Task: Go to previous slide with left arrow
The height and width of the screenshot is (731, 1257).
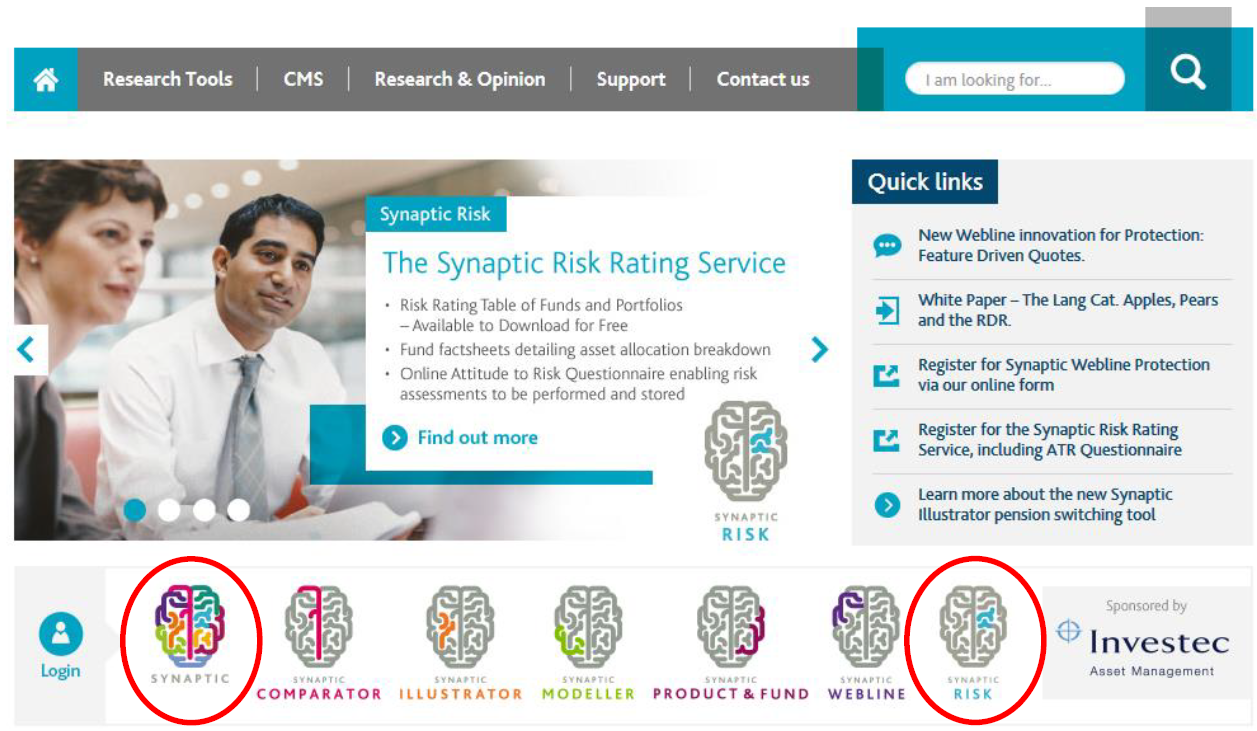Action: (x=27, y=349)
